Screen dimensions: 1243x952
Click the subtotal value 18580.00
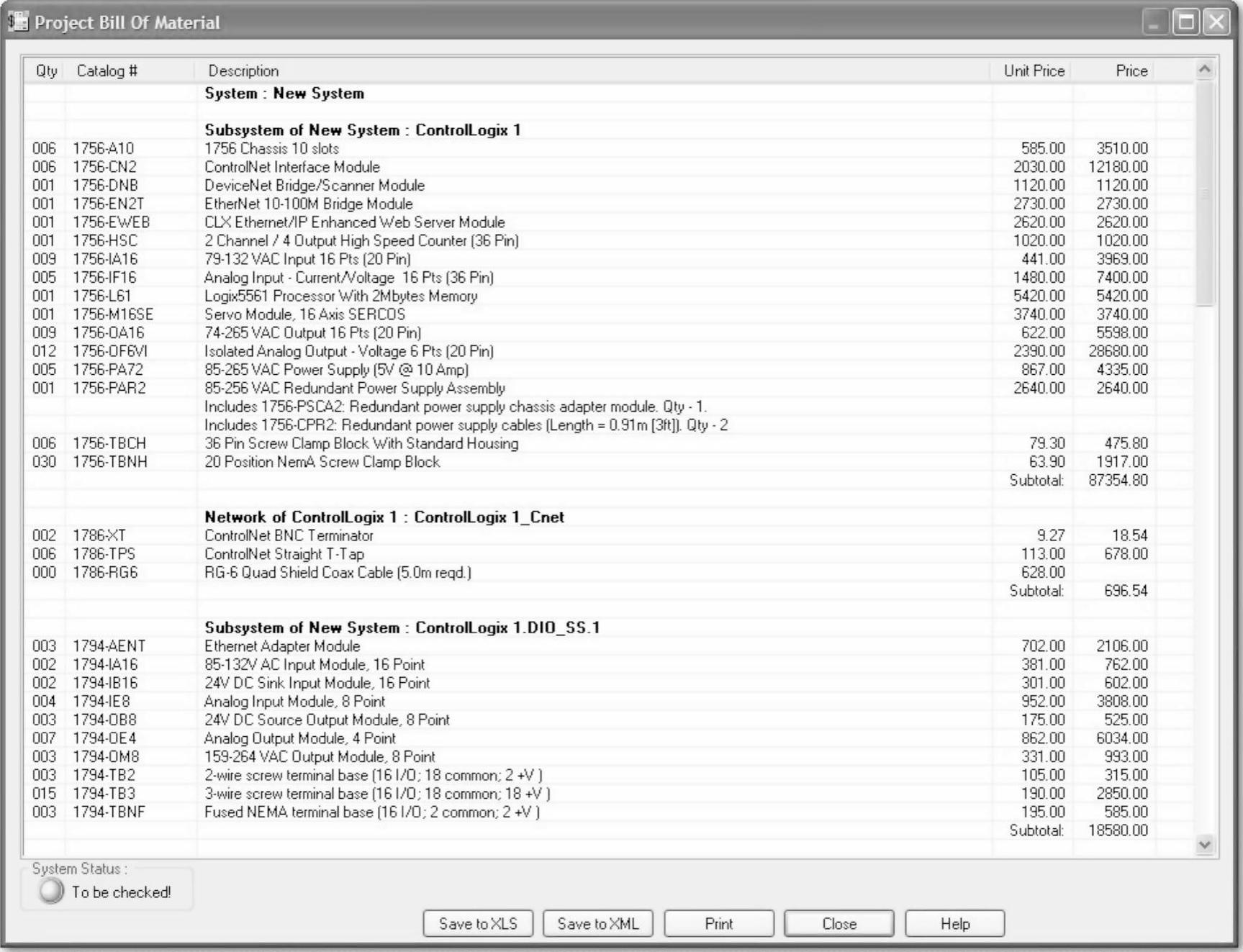(1118, 830)
